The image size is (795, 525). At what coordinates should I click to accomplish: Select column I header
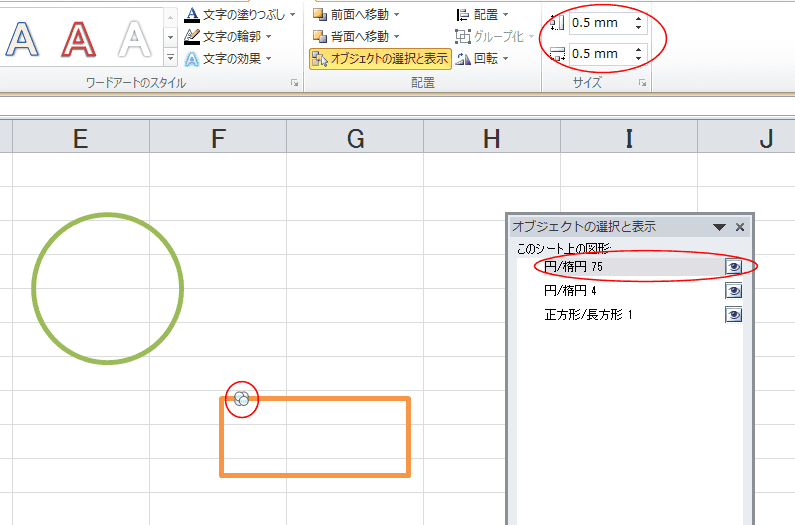pos(629,137)
